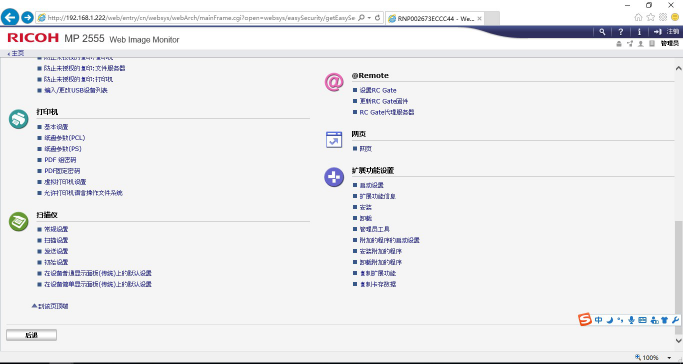Click the green scanner section icon
The width and height of the screenshot is (683, 364).
18,221
